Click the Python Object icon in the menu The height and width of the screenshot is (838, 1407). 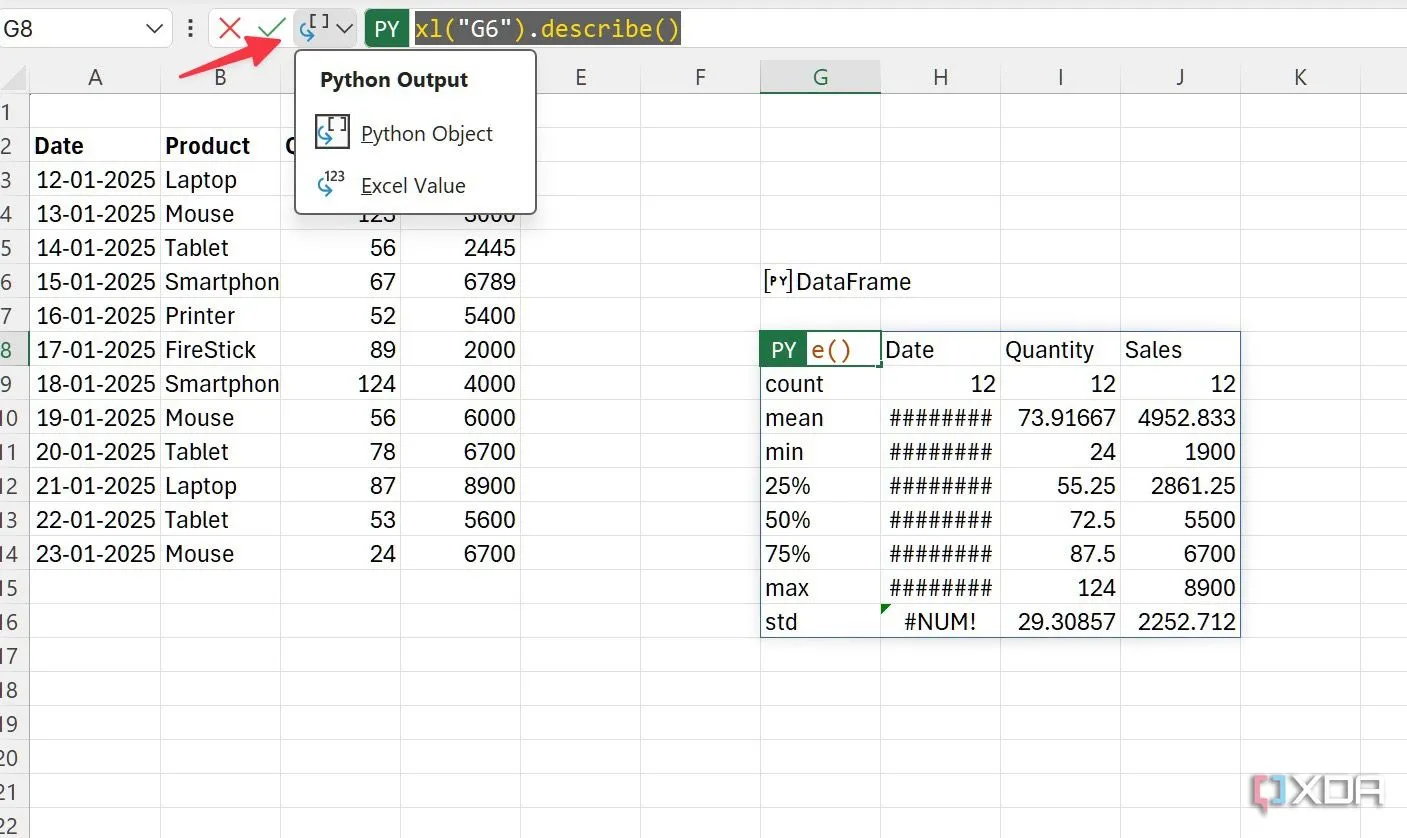pyautogui.click(x=332, y=133)
